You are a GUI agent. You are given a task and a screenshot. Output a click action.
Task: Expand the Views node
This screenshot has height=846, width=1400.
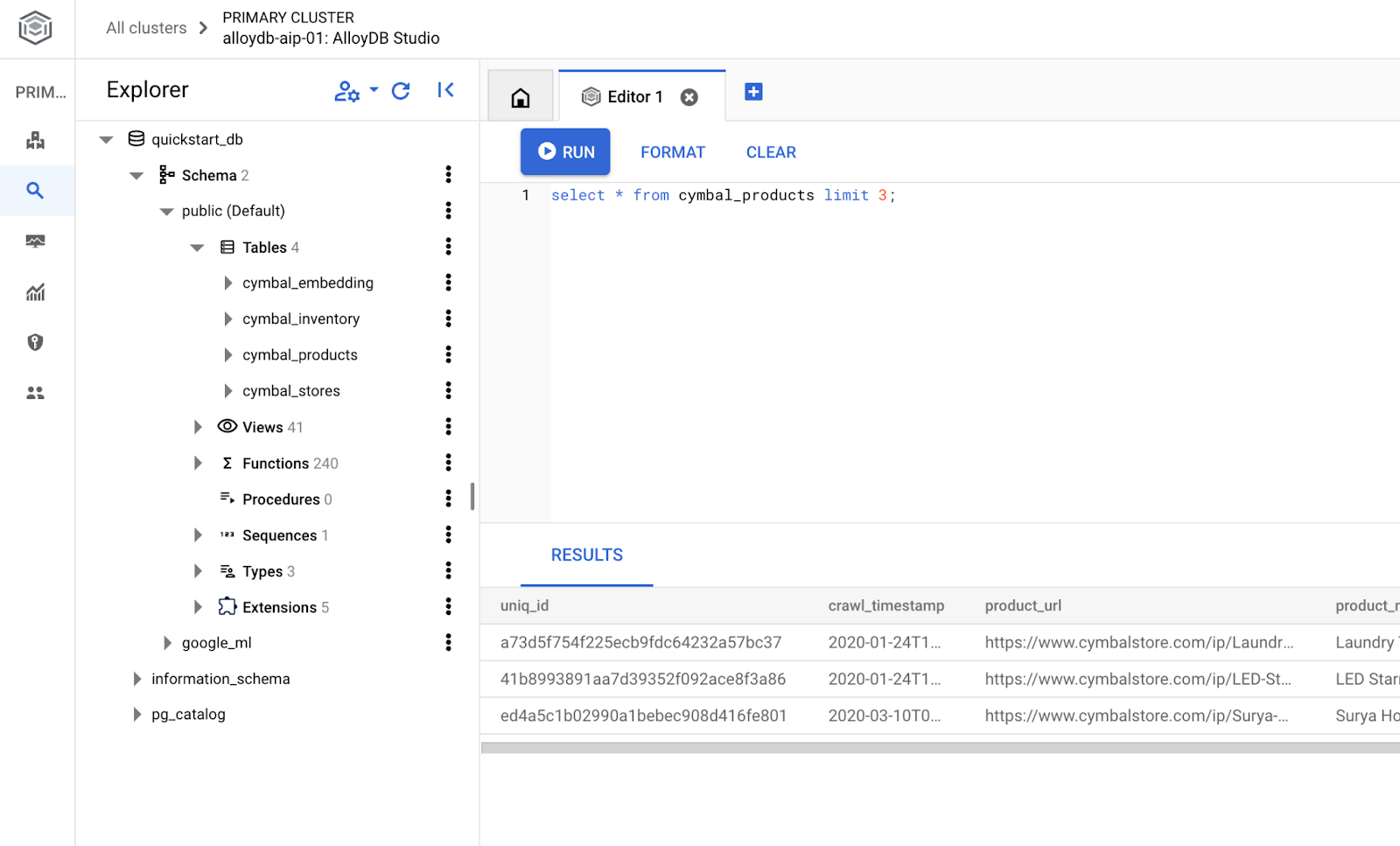pyautogui.click(x=198, y=427)
